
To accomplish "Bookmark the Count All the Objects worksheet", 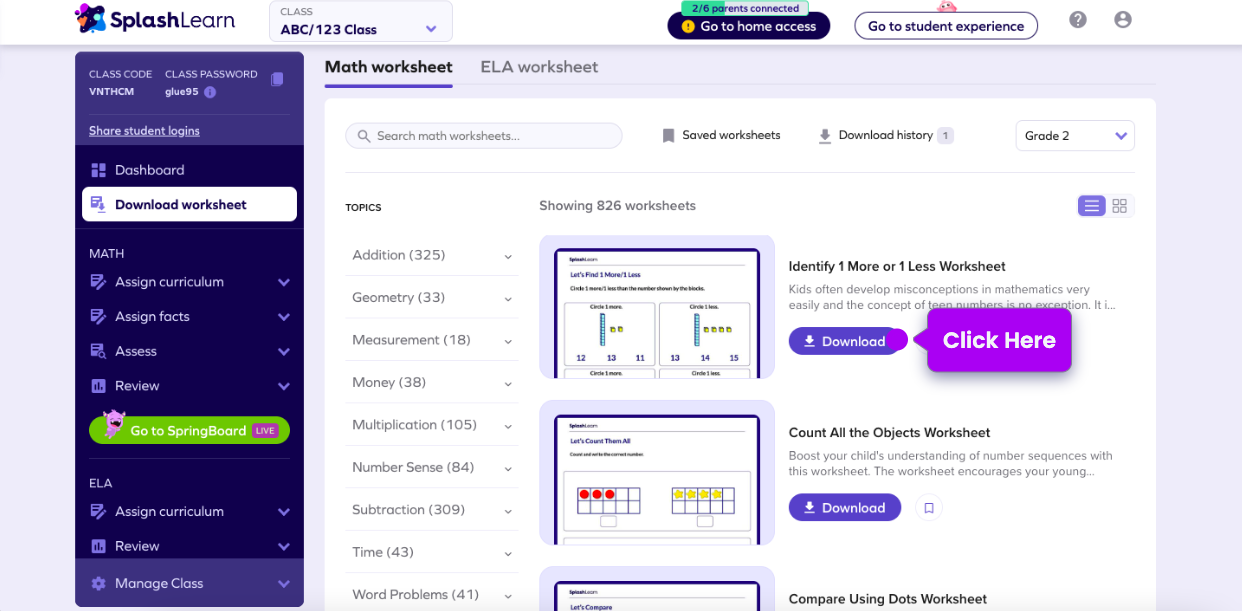I will (928, 508).
